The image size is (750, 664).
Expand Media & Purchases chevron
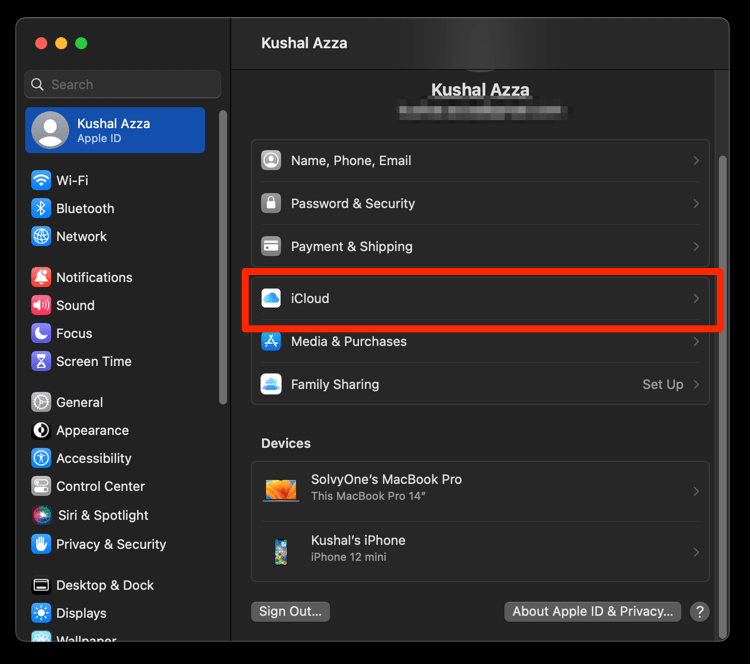pos(696,342)
